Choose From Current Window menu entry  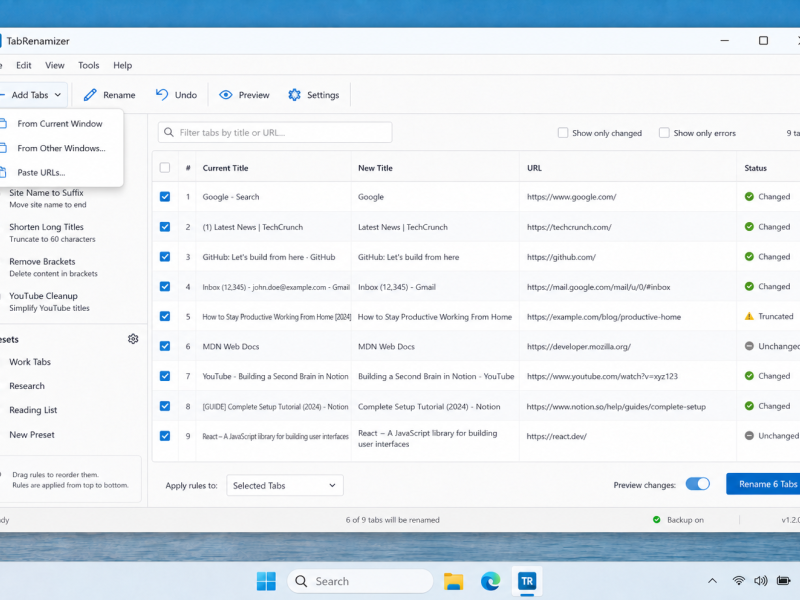pos(60,123)
